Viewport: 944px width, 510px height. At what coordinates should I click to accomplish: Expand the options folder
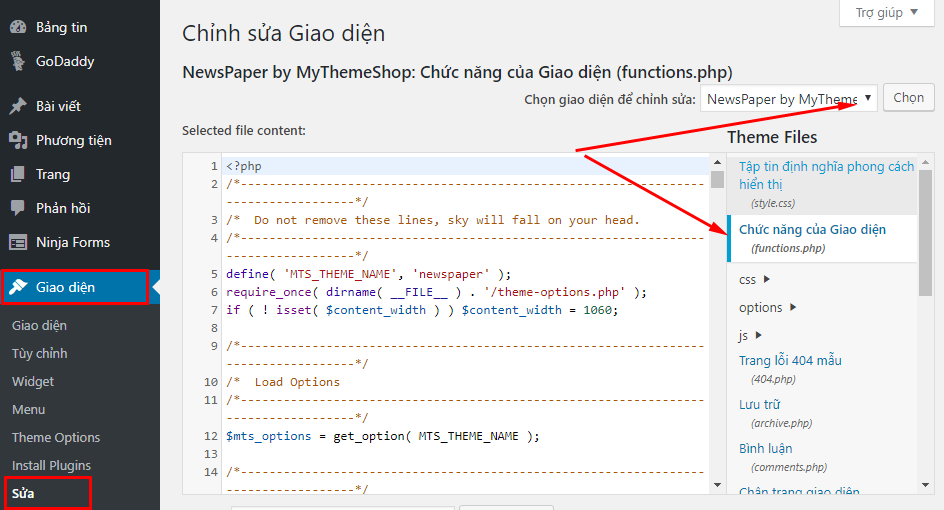pyautogui.click(x=768, y=307)
